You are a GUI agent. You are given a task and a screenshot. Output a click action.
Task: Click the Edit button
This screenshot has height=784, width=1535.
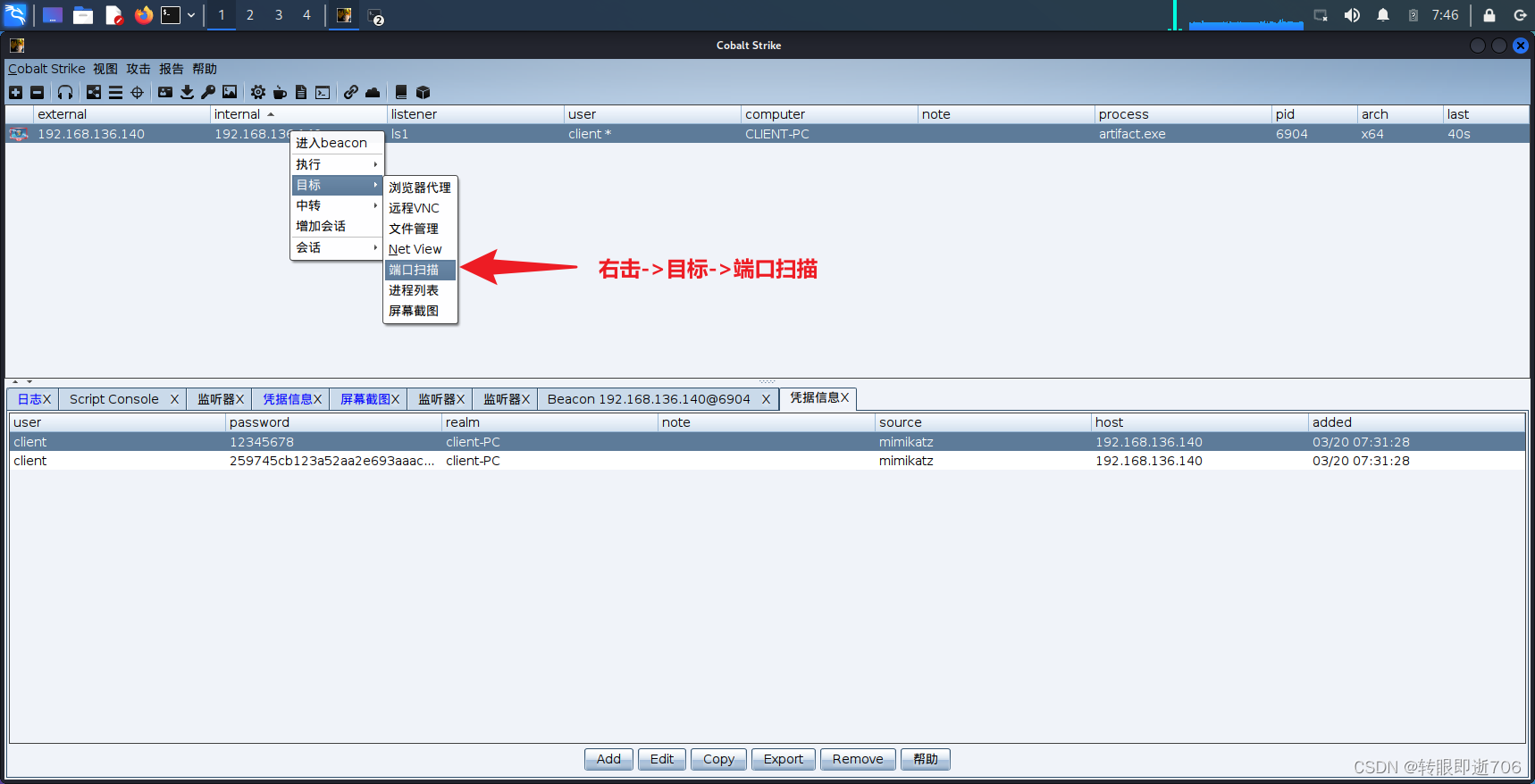click(x=662, y=759)
